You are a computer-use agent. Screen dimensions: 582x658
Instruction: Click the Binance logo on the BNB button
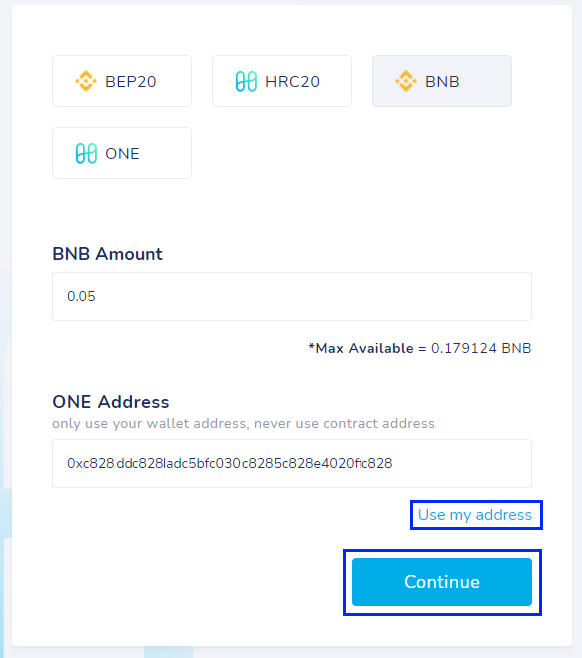(x=406, y=81)
